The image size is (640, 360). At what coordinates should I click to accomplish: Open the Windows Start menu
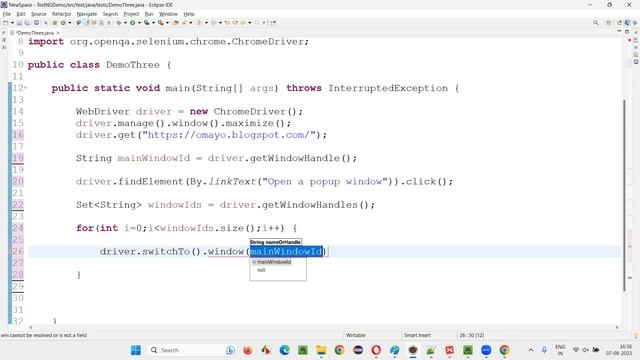tap(136, 350)
